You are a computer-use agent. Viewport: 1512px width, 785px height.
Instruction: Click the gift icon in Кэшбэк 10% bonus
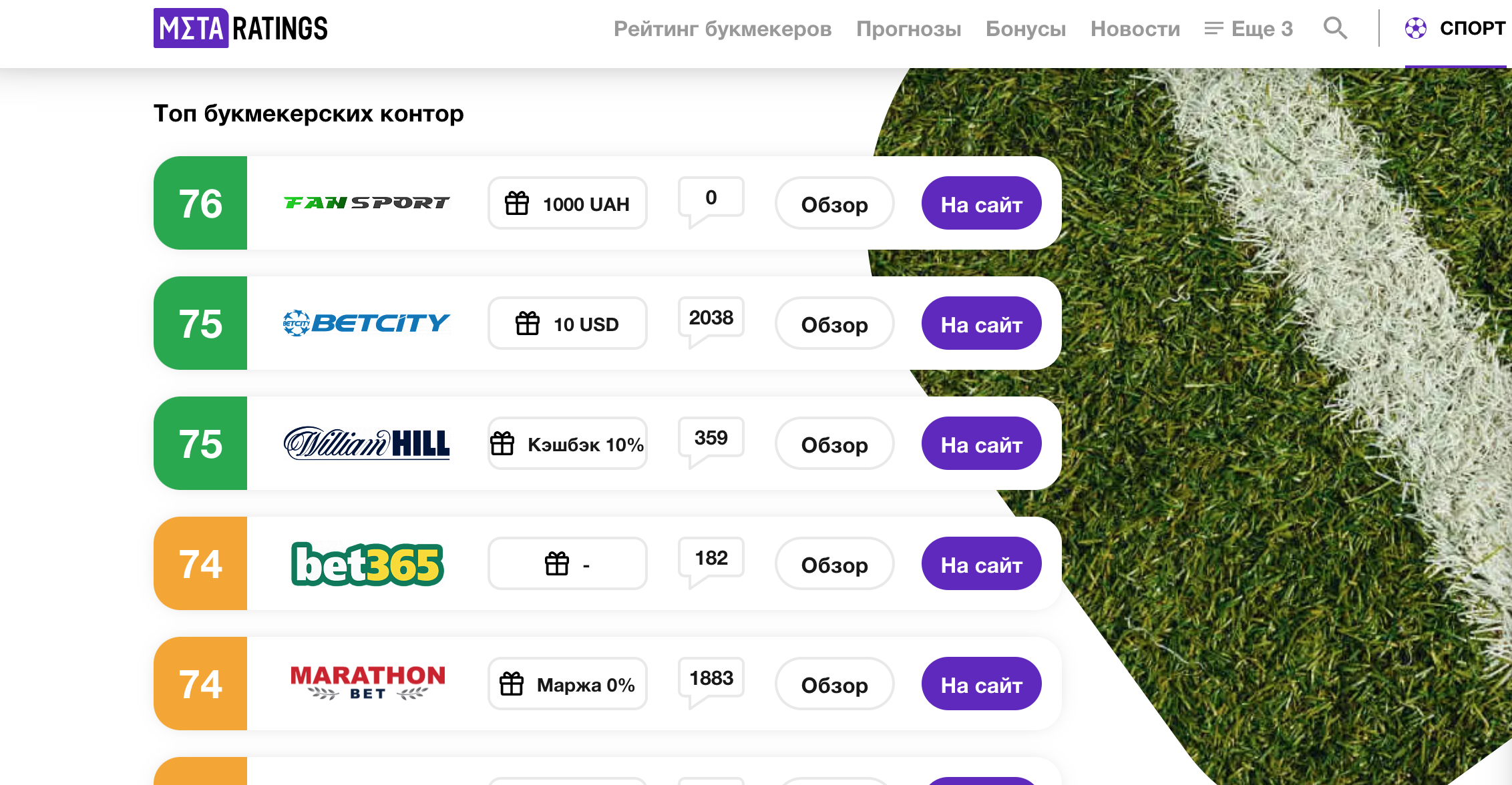pos(502,443)
